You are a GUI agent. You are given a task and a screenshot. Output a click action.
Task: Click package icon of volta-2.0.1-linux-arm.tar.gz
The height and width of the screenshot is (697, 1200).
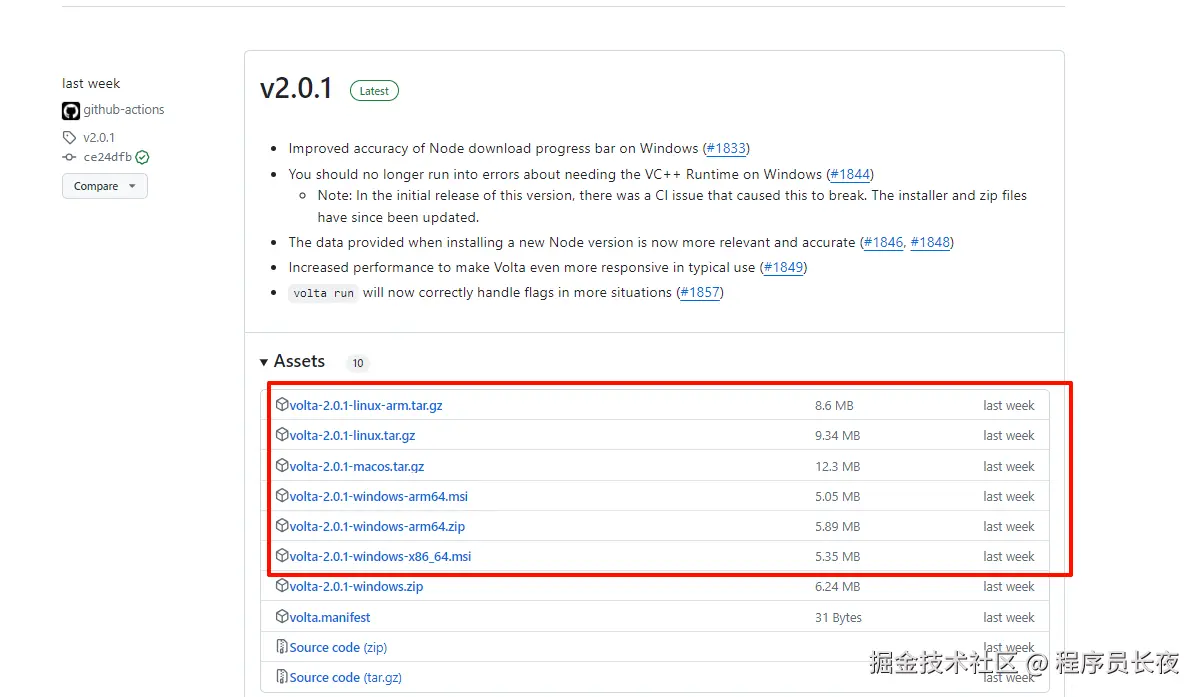(x=282, y=405)
